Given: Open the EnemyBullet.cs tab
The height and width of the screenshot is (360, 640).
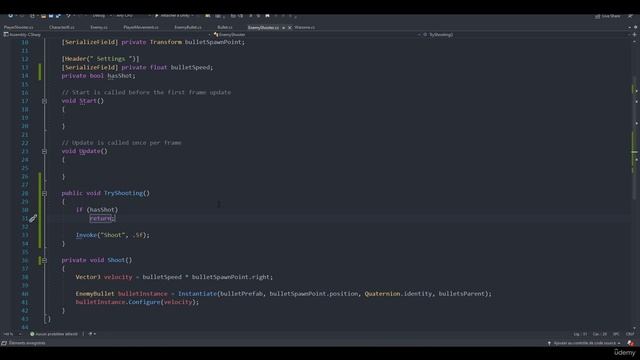Looking at the screenshot, I should pos(188,27).
